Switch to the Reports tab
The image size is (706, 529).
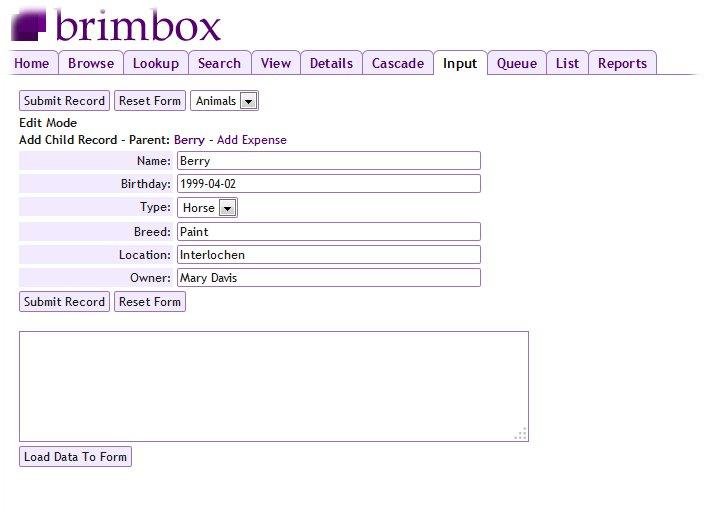[622, 63]
